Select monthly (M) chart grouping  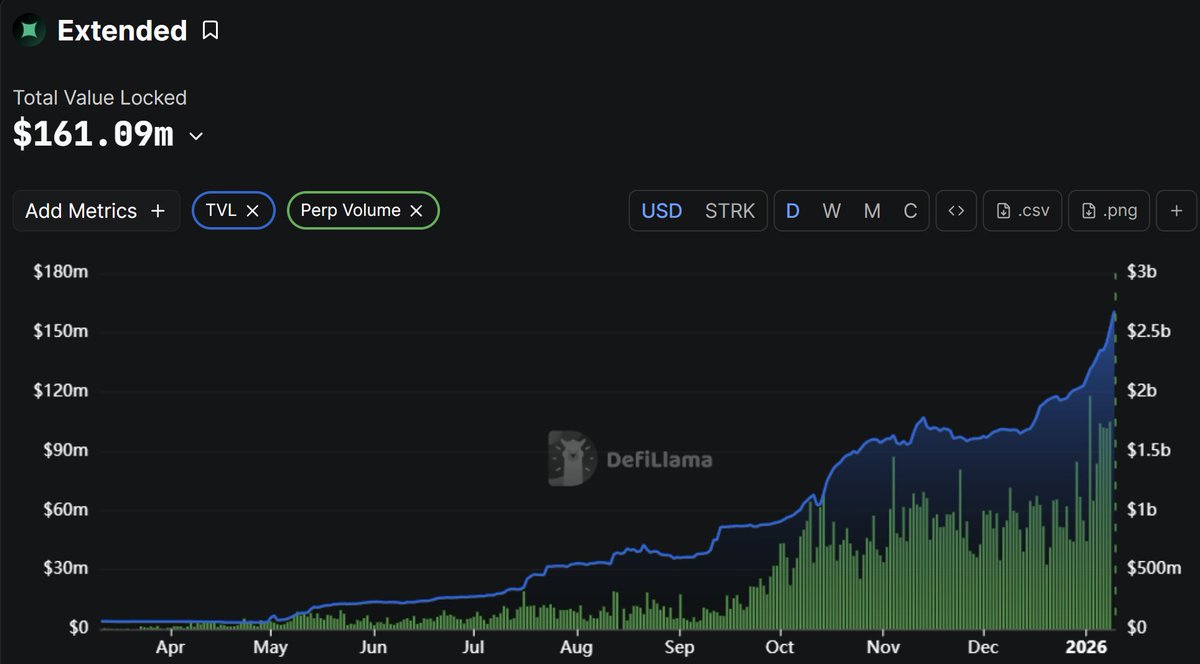(872, 211)
